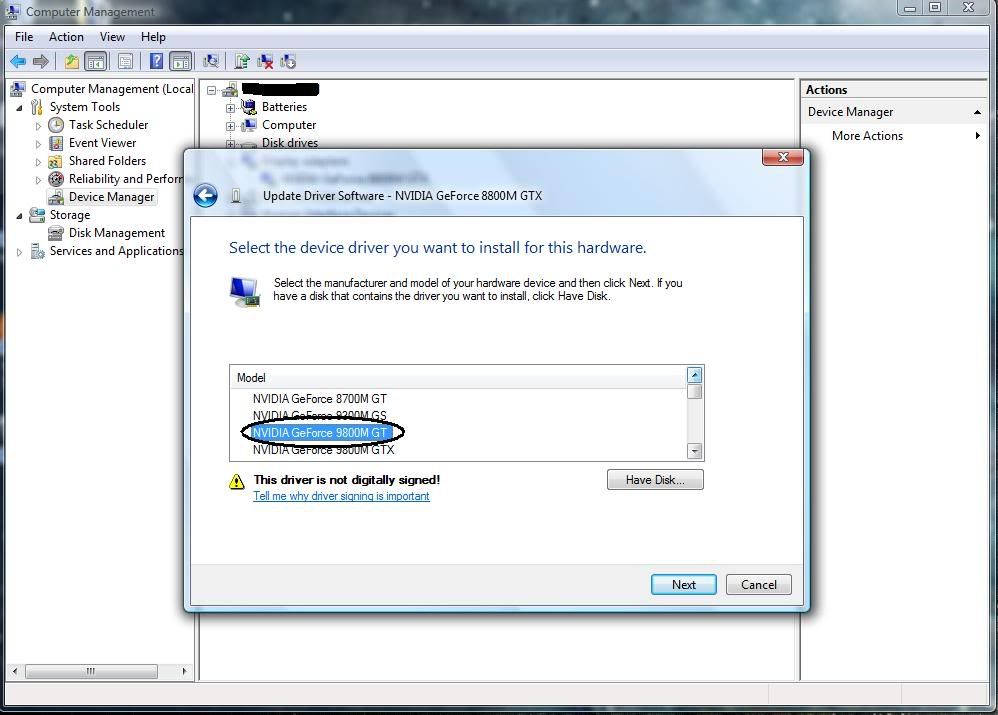Click the Storage icon in console tree

[x=37, y=215]
